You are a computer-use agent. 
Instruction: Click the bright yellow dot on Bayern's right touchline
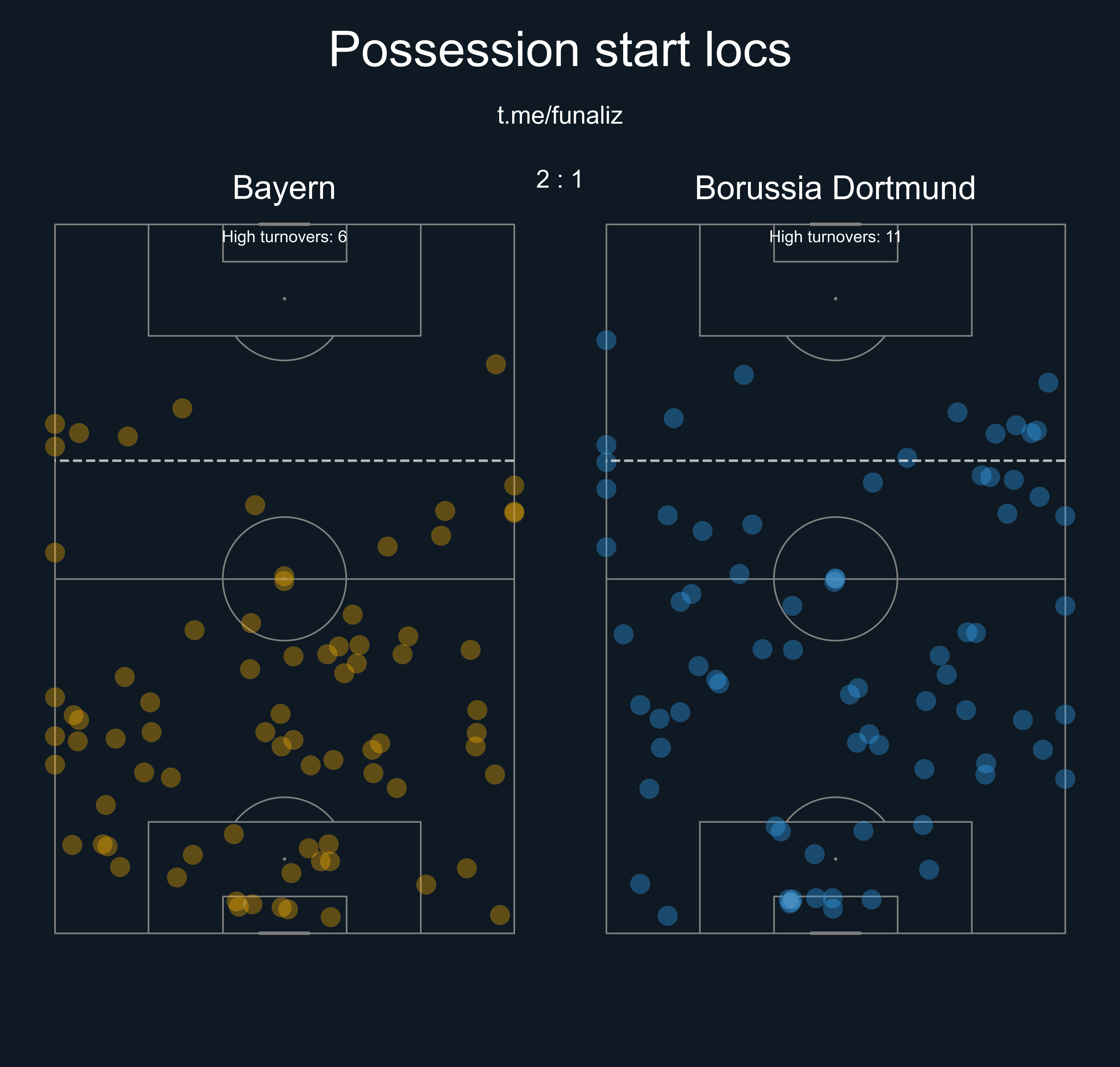point(514,512)
